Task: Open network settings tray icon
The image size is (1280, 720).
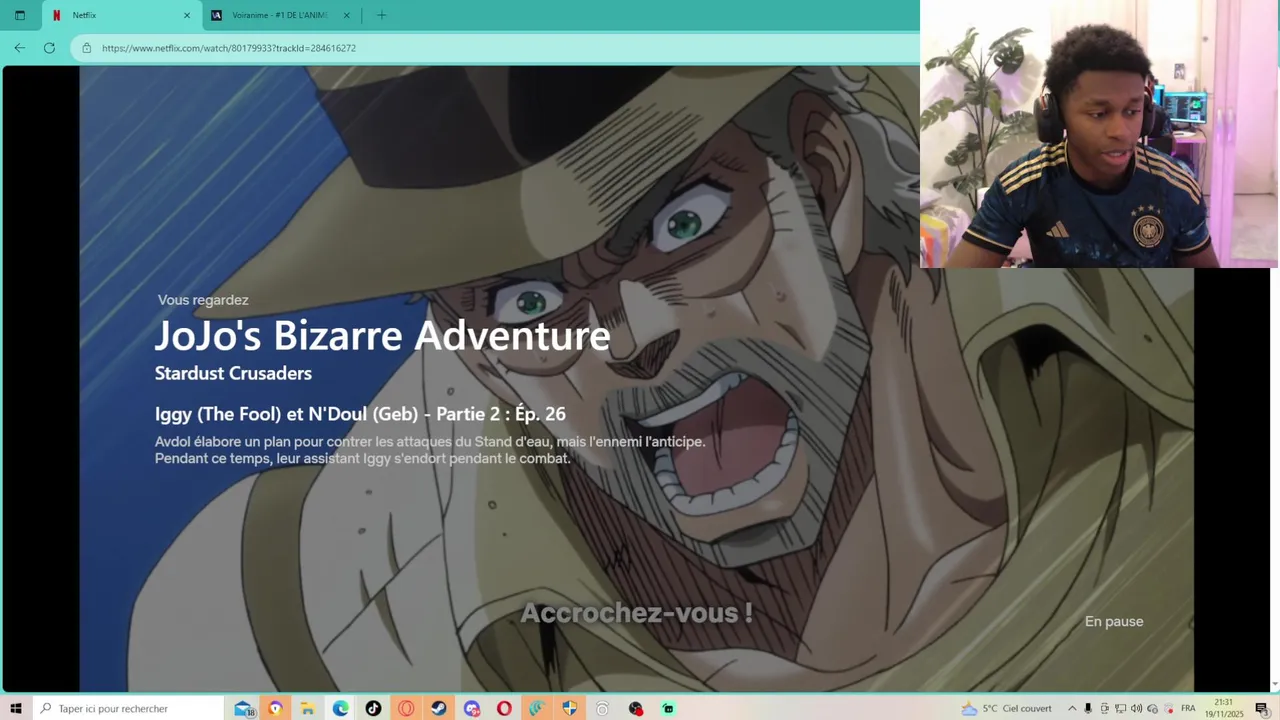Action: (x=1120, y=708)
